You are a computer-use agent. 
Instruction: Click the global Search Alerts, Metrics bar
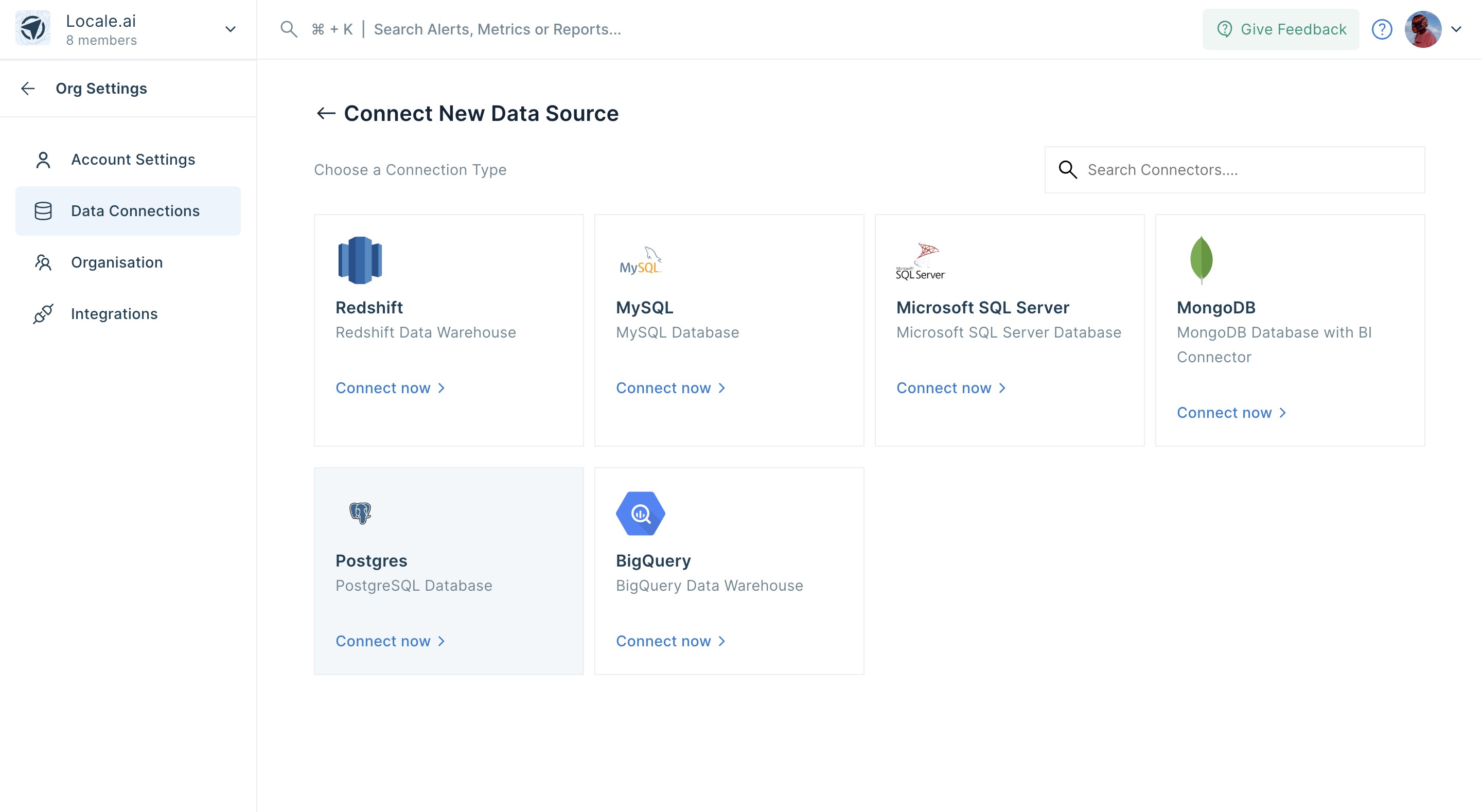click(x=497, y=29)
